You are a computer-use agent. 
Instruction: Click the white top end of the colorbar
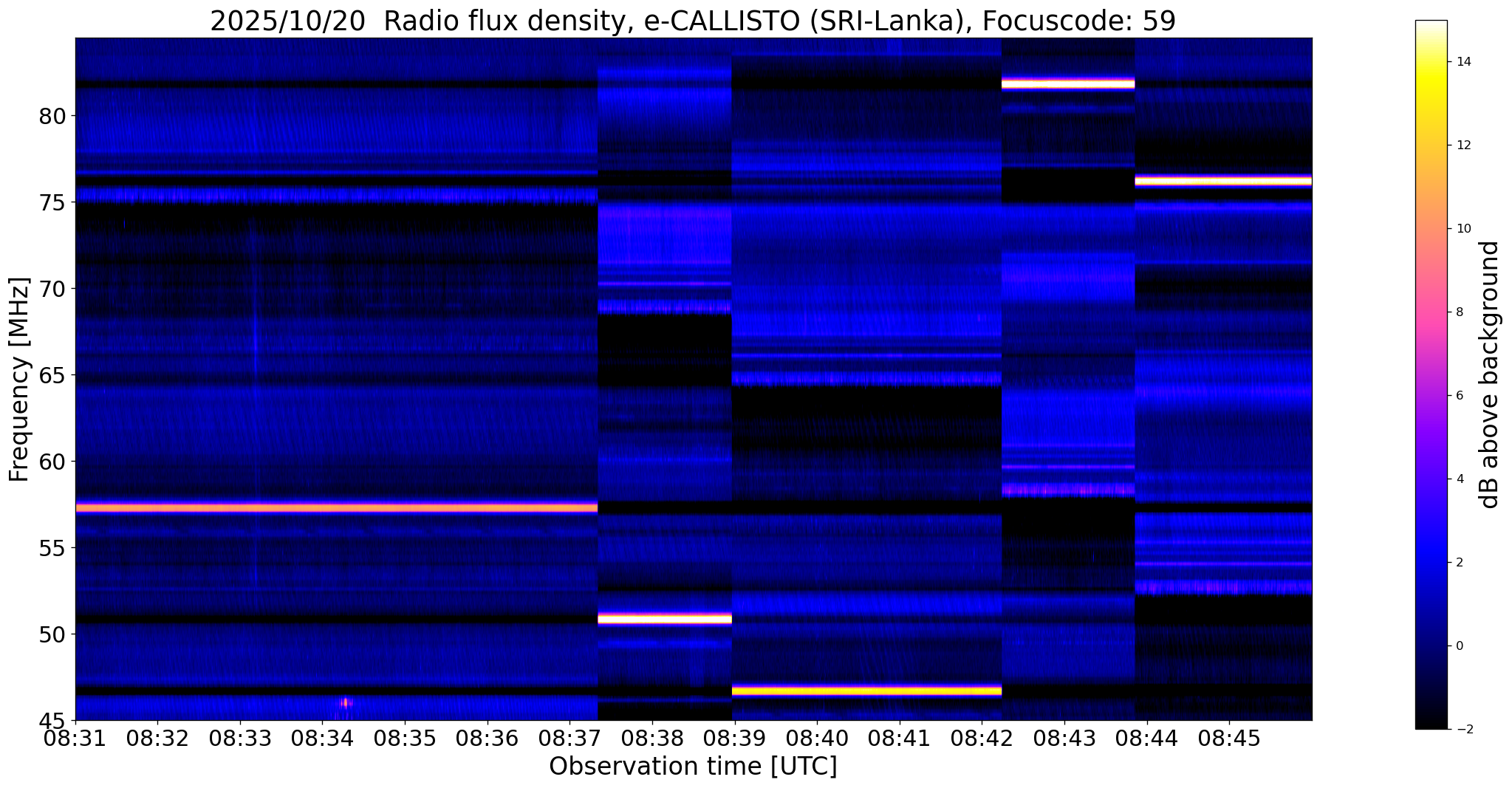pyautogui.click(x=1431, y=24)
